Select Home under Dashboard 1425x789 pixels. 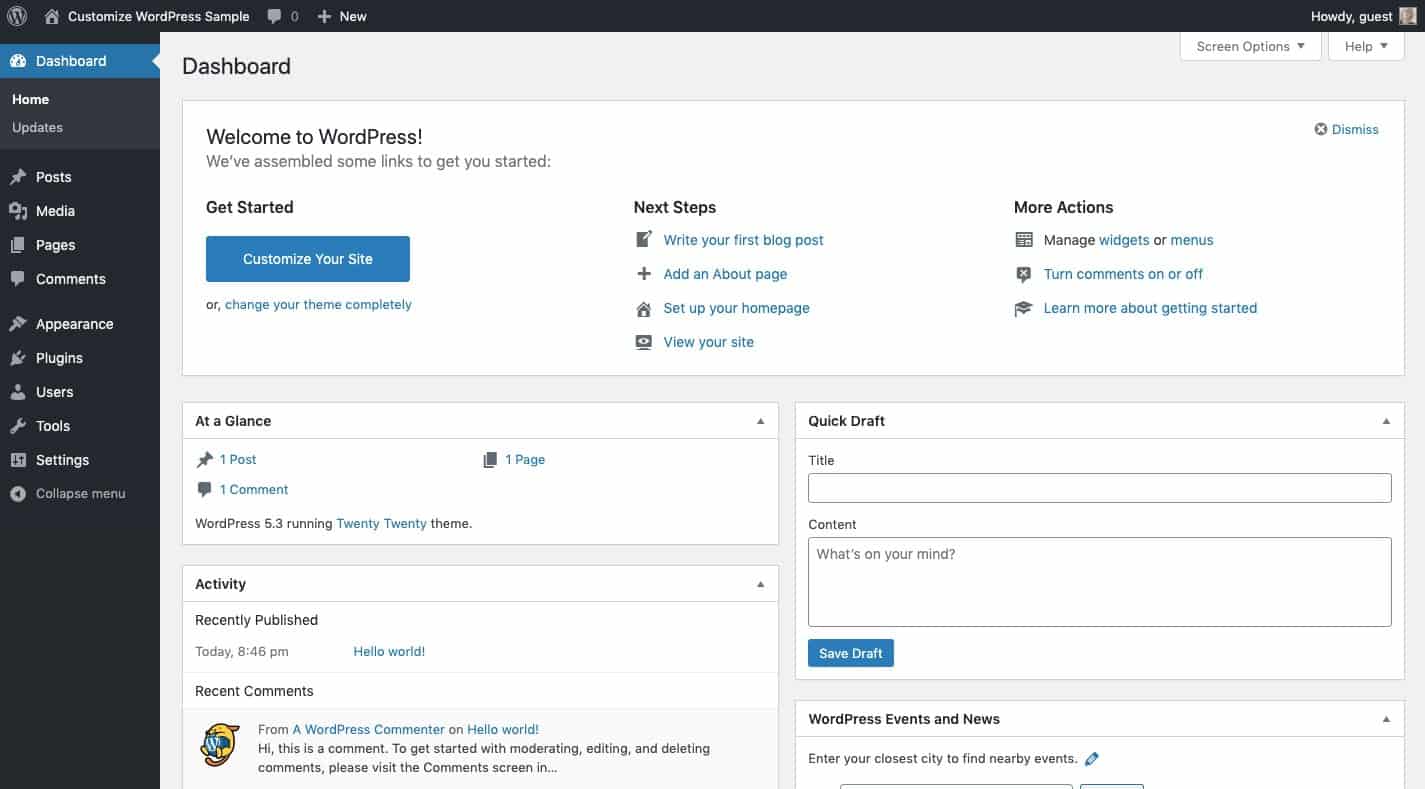pos(30,99)
